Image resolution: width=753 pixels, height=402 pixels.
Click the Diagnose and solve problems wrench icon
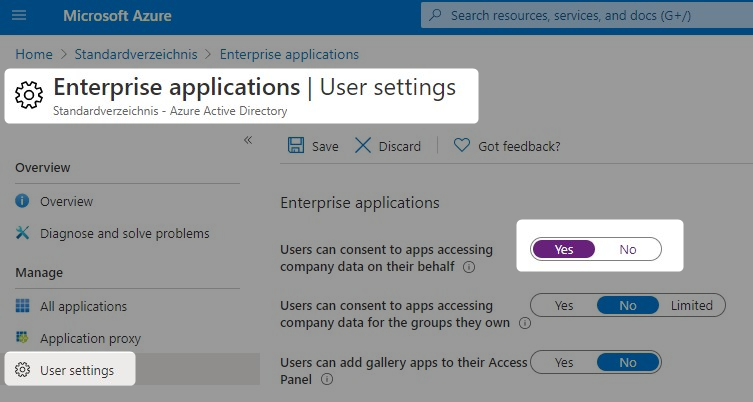point(23,233)
